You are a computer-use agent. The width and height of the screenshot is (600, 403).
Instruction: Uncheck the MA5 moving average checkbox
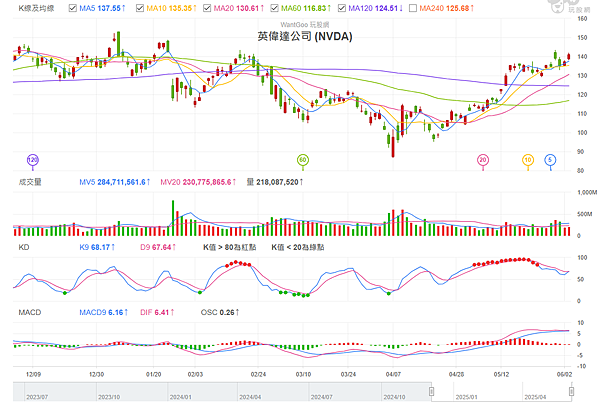[73, 8]
